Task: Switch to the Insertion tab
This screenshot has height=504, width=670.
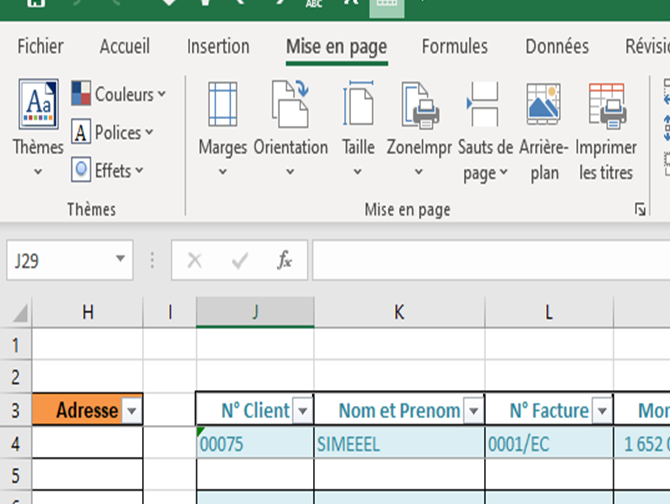Action: (218, 47)
